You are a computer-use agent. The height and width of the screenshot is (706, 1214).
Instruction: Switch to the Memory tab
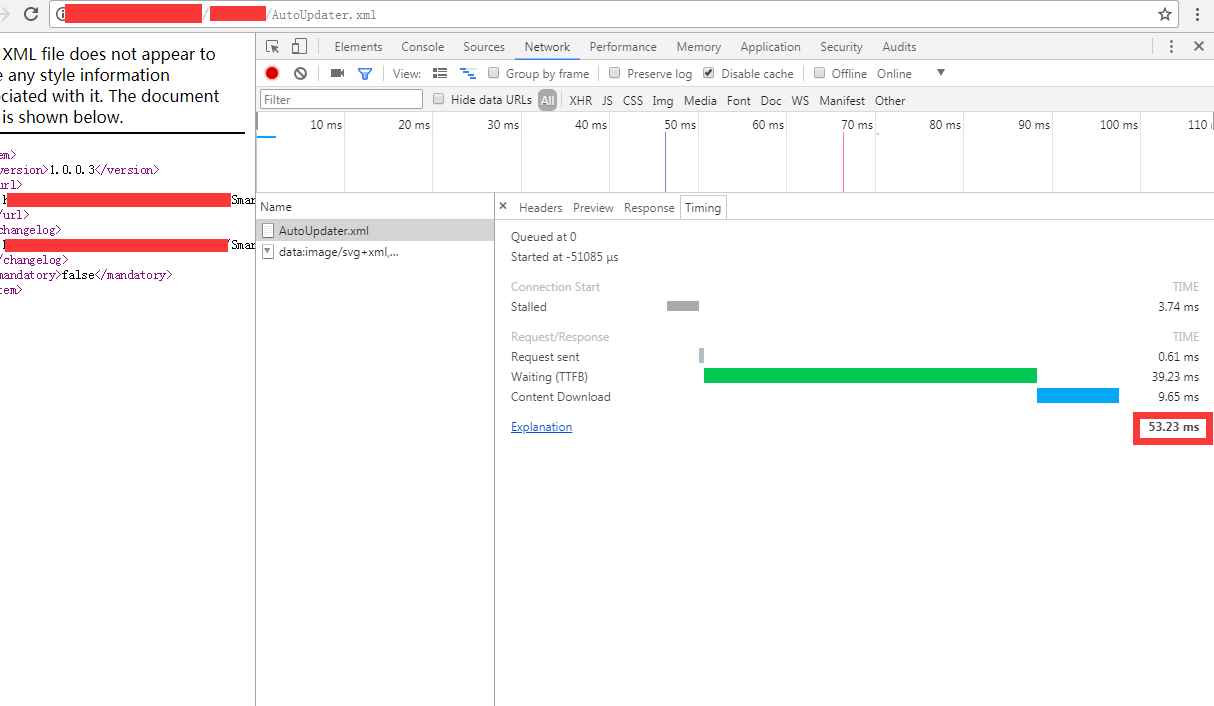coord(698,47)
